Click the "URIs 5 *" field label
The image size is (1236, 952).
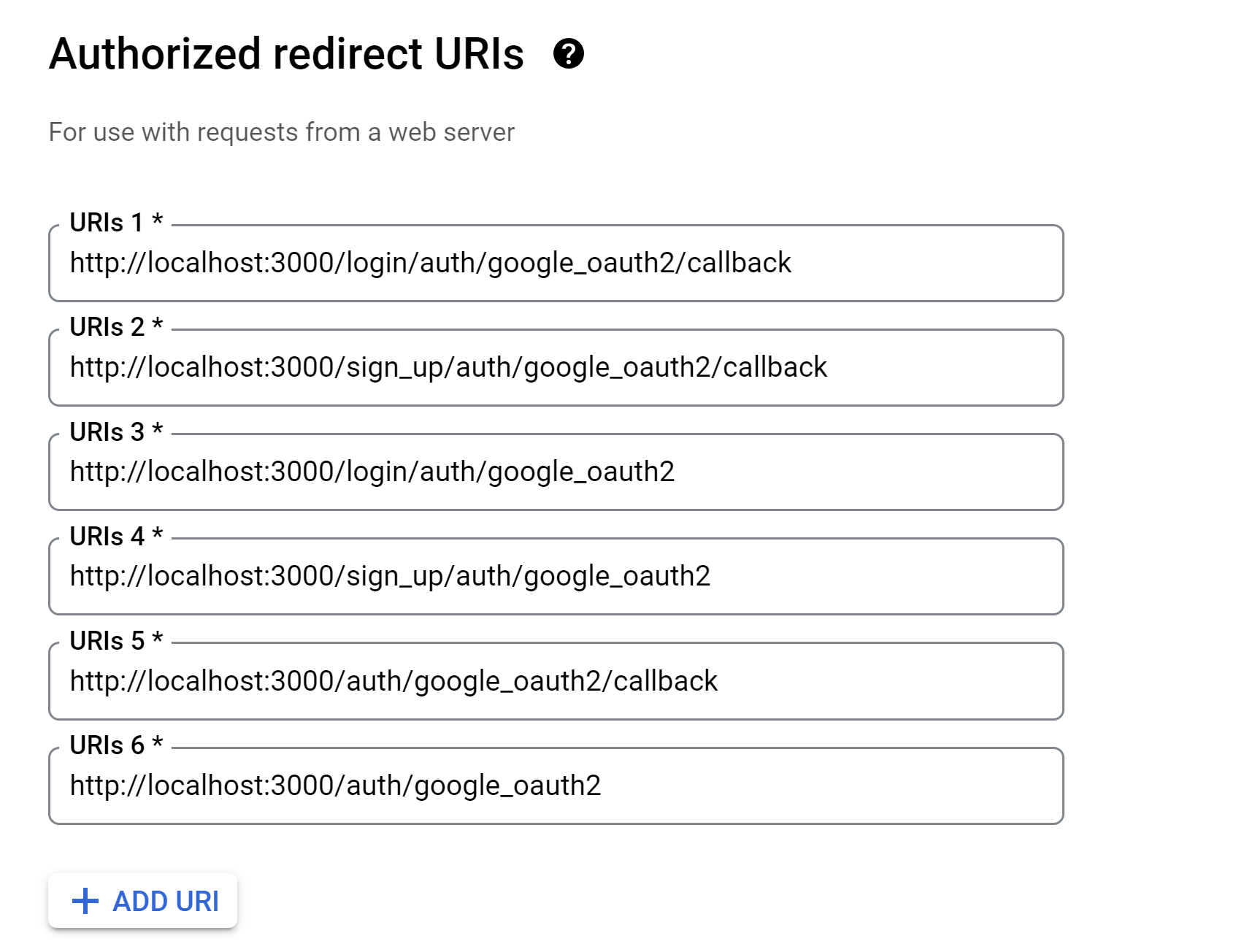point(116,640)
